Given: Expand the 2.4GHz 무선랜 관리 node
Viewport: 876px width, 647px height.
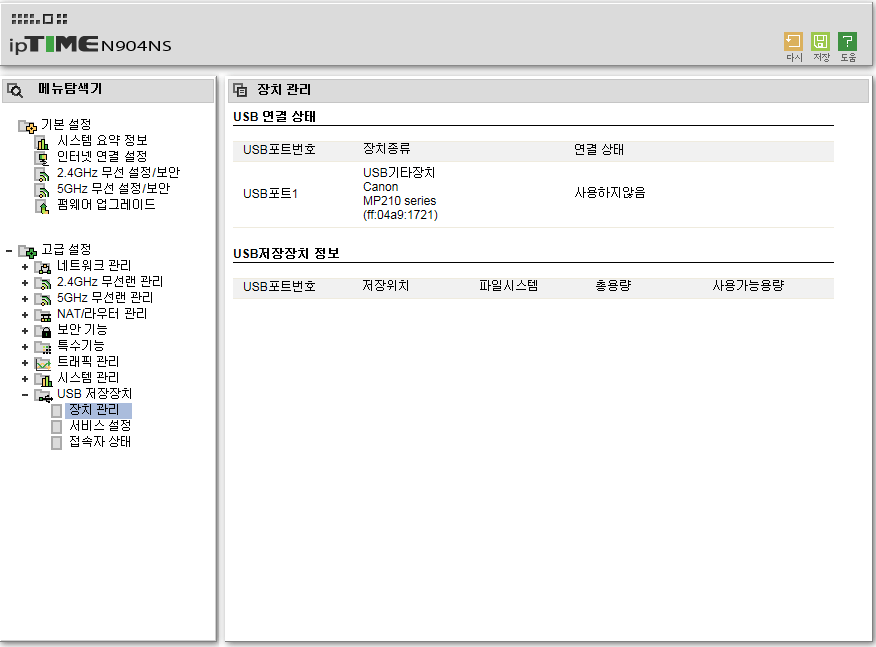Looking at the screenshot, I should pos(25,283).
